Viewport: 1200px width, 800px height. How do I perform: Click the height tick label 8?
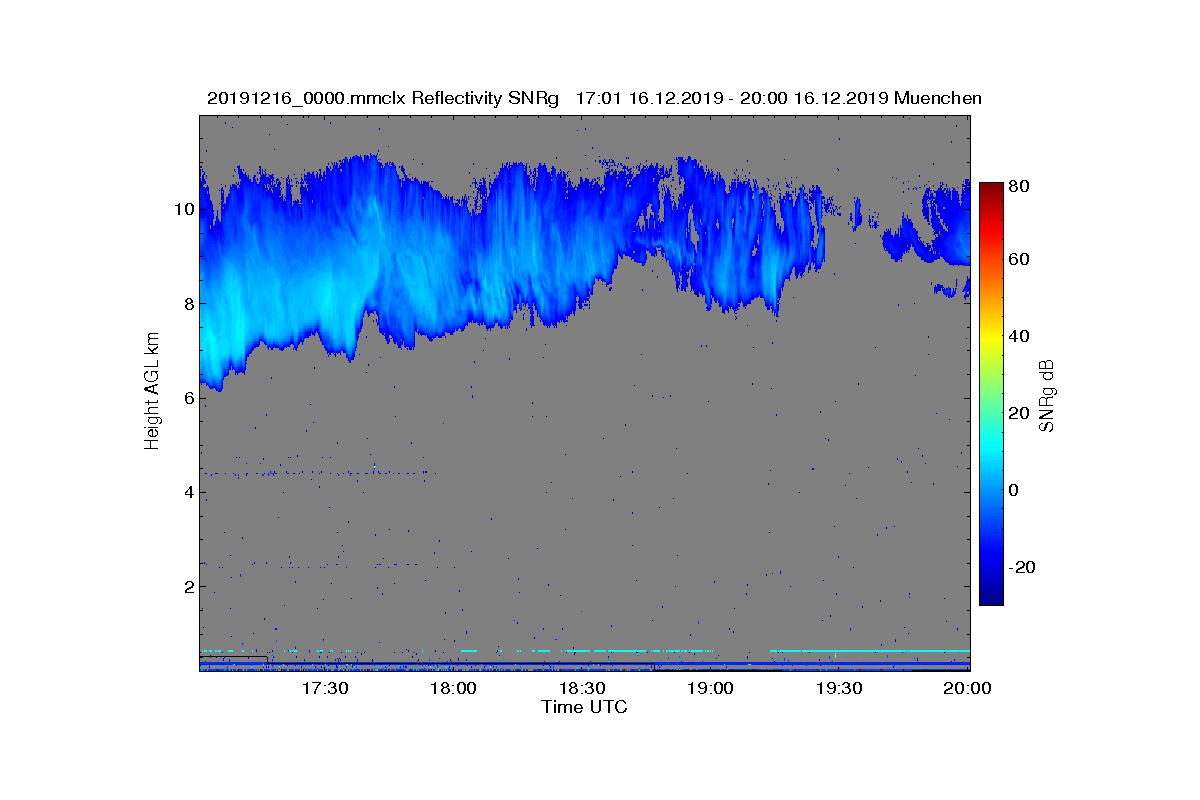(188, 303)
